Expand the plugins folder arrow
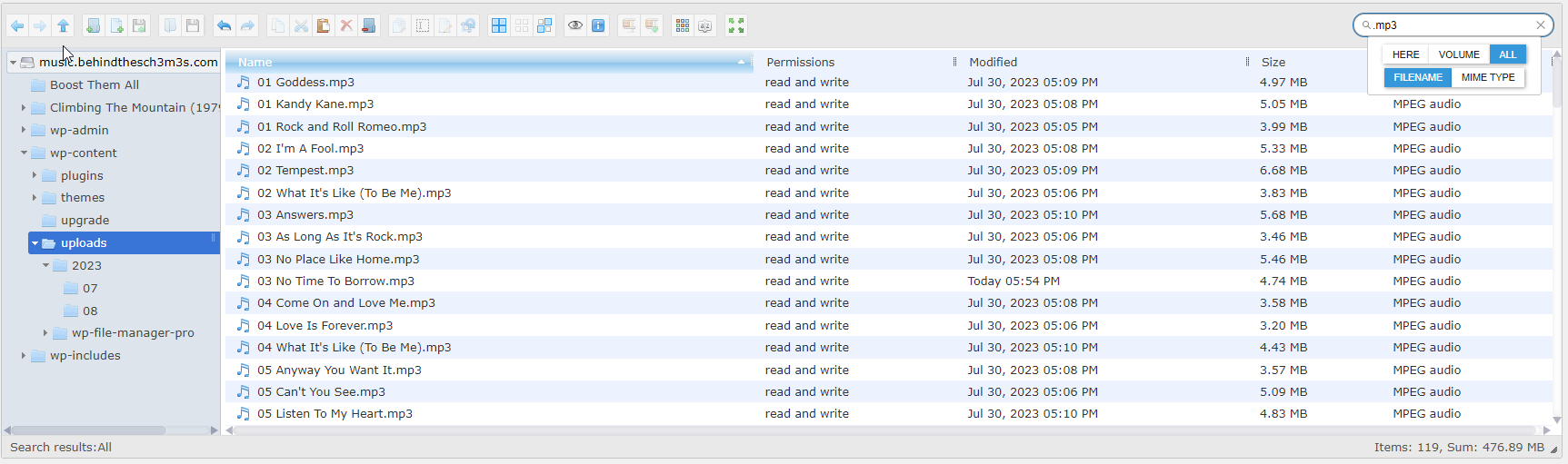This screenshot has width=1568, height=464. [x=35, y=175]
